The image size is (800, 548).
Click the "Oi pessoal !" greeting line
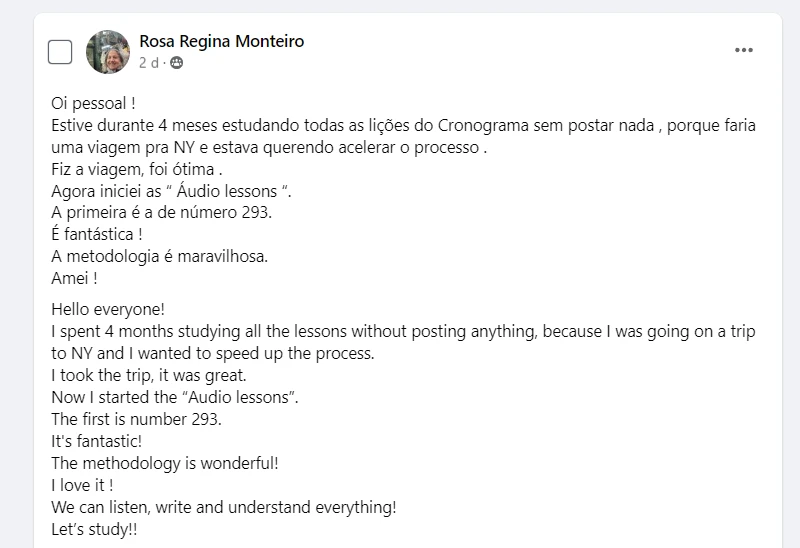93,103
